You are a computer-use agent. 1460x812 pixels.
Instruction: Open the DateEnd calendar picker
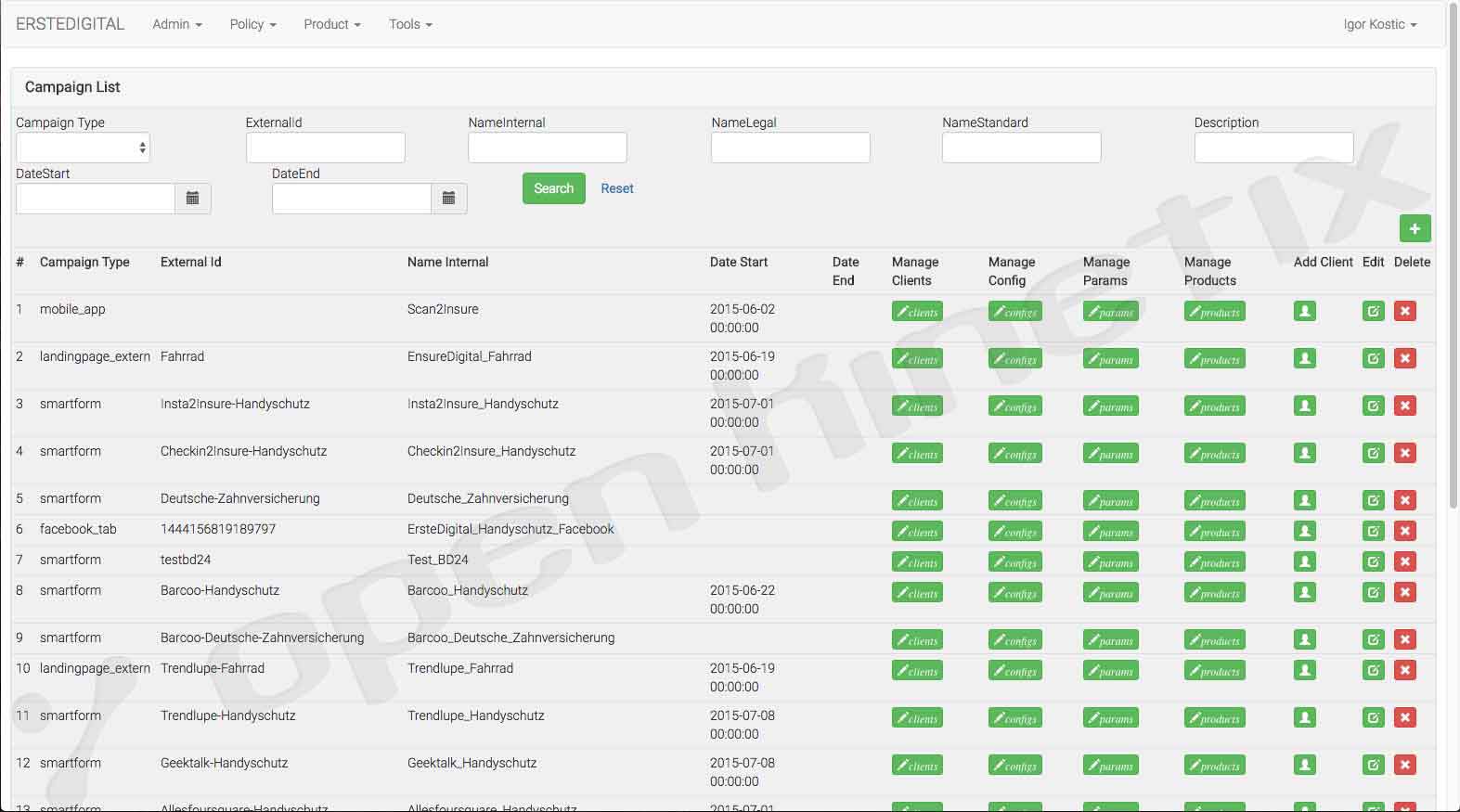[448, 198]
